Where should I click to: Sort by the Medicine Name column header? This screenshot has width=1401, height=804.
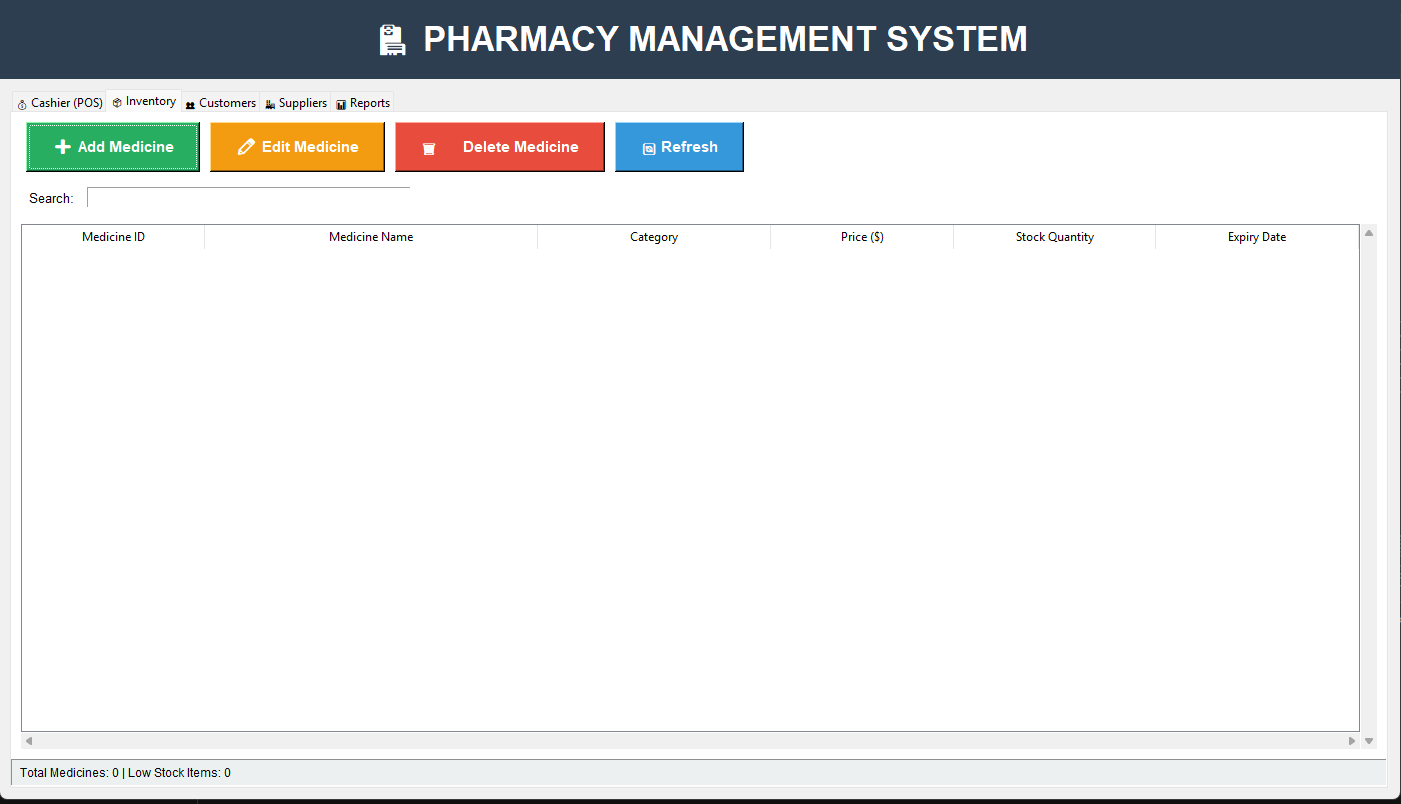point(371,237)
